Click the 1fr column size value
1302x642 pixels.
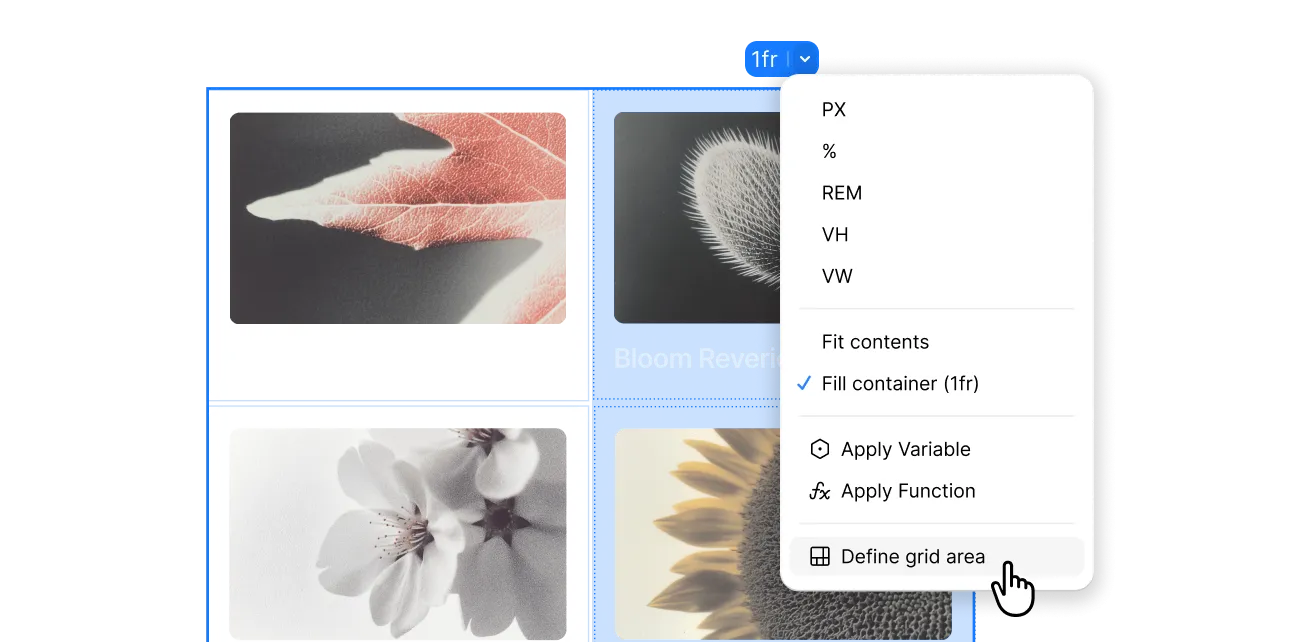point(765,59)
